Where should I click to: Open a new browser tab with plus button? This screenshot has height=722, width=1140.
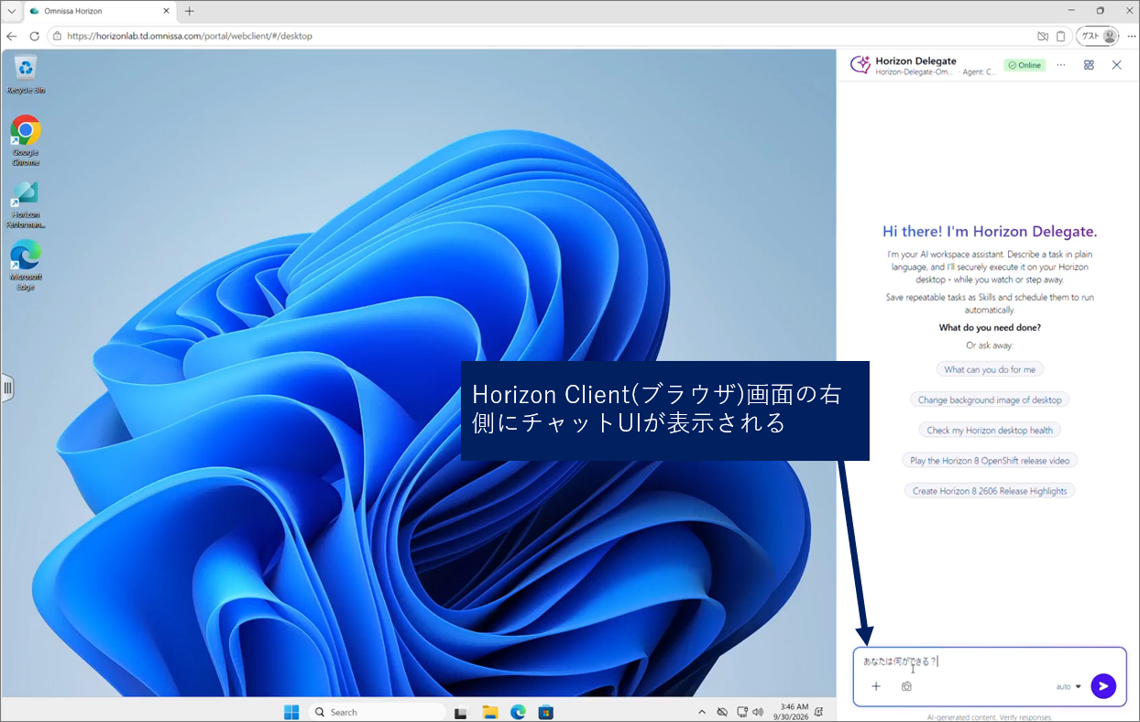189,11
